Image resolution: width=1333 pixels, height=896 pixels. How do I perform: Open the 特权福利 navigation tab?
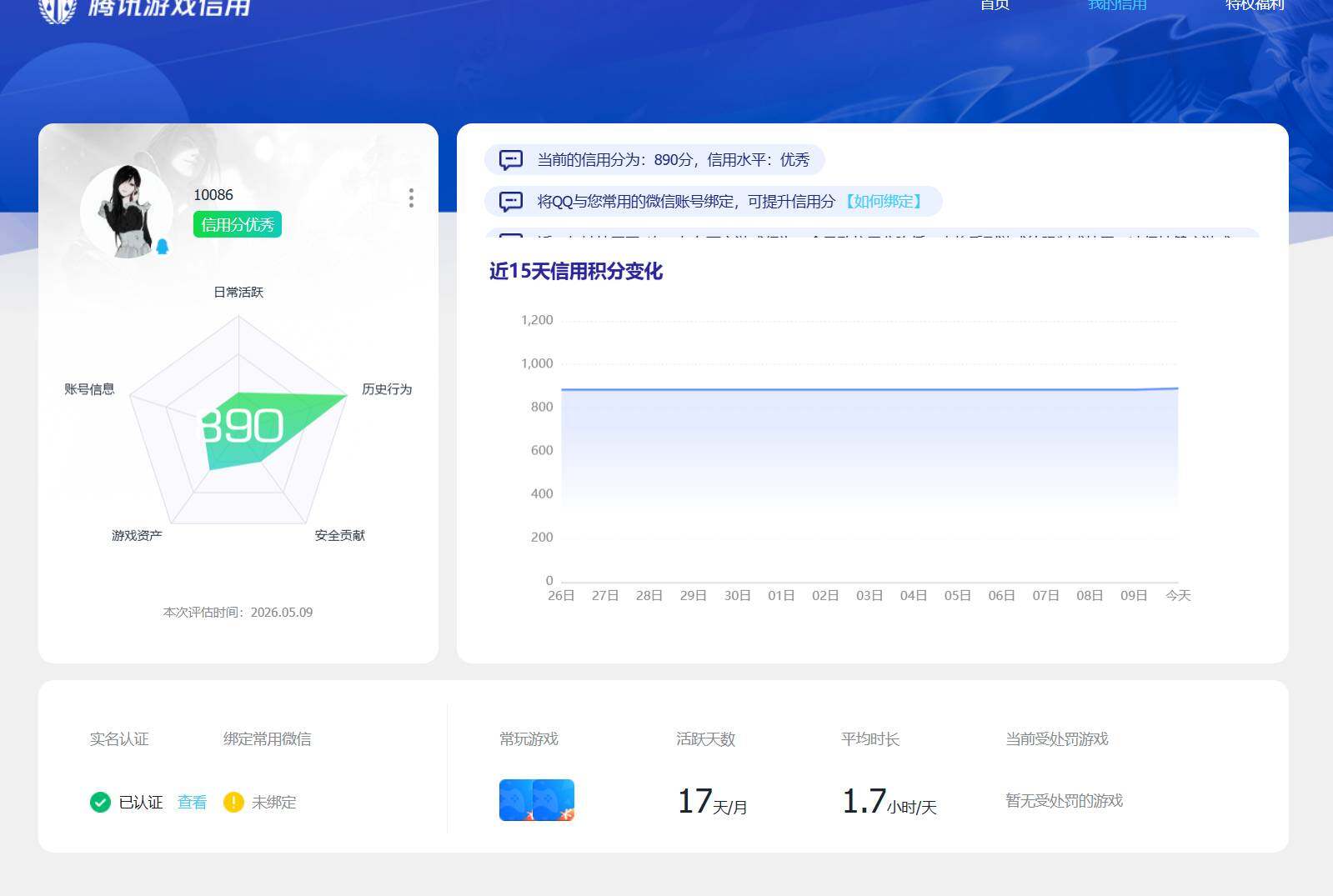coord(1255,5)
